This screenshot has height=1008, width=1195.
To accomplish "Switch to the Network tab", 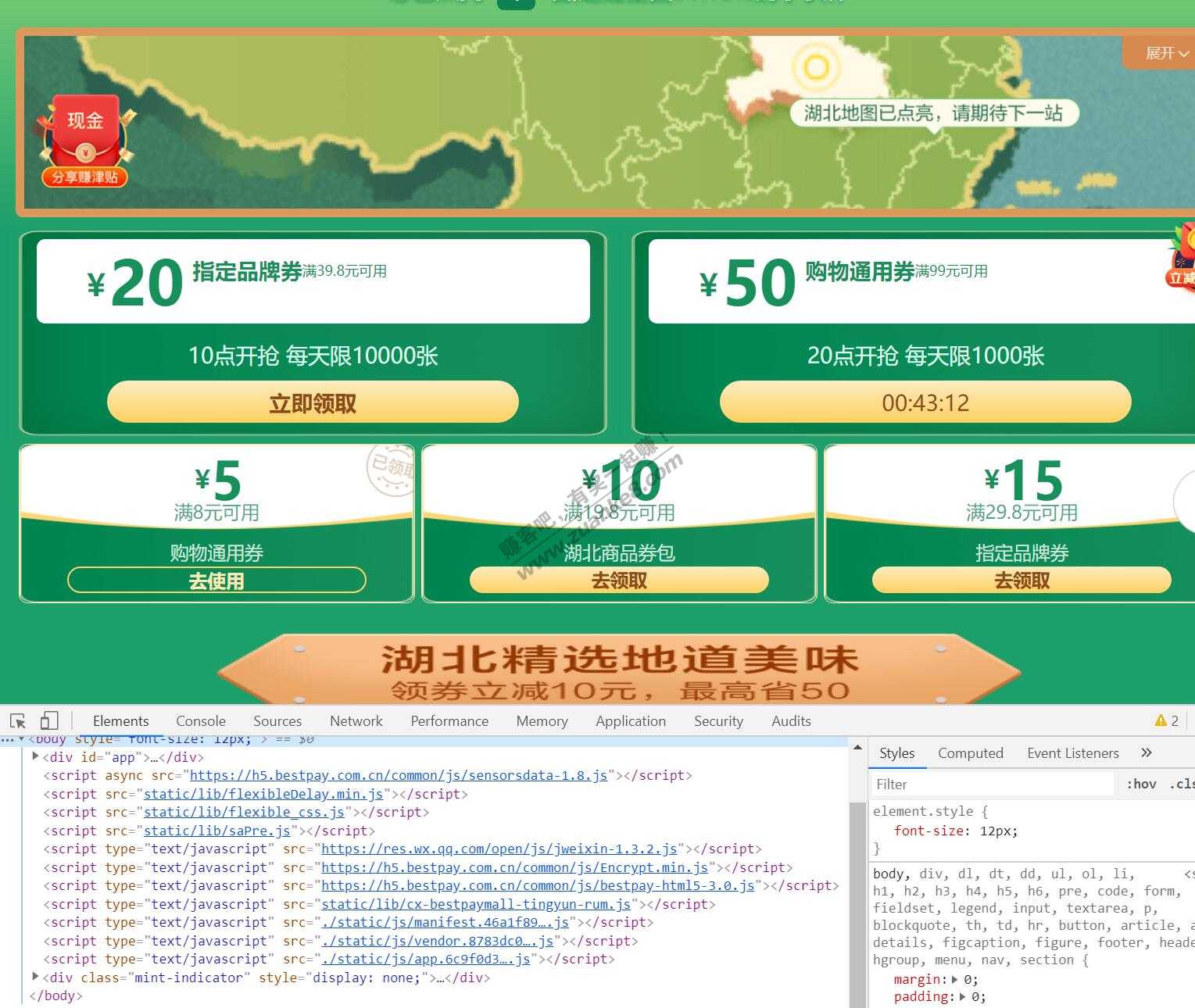I will [x=356, y=720].
